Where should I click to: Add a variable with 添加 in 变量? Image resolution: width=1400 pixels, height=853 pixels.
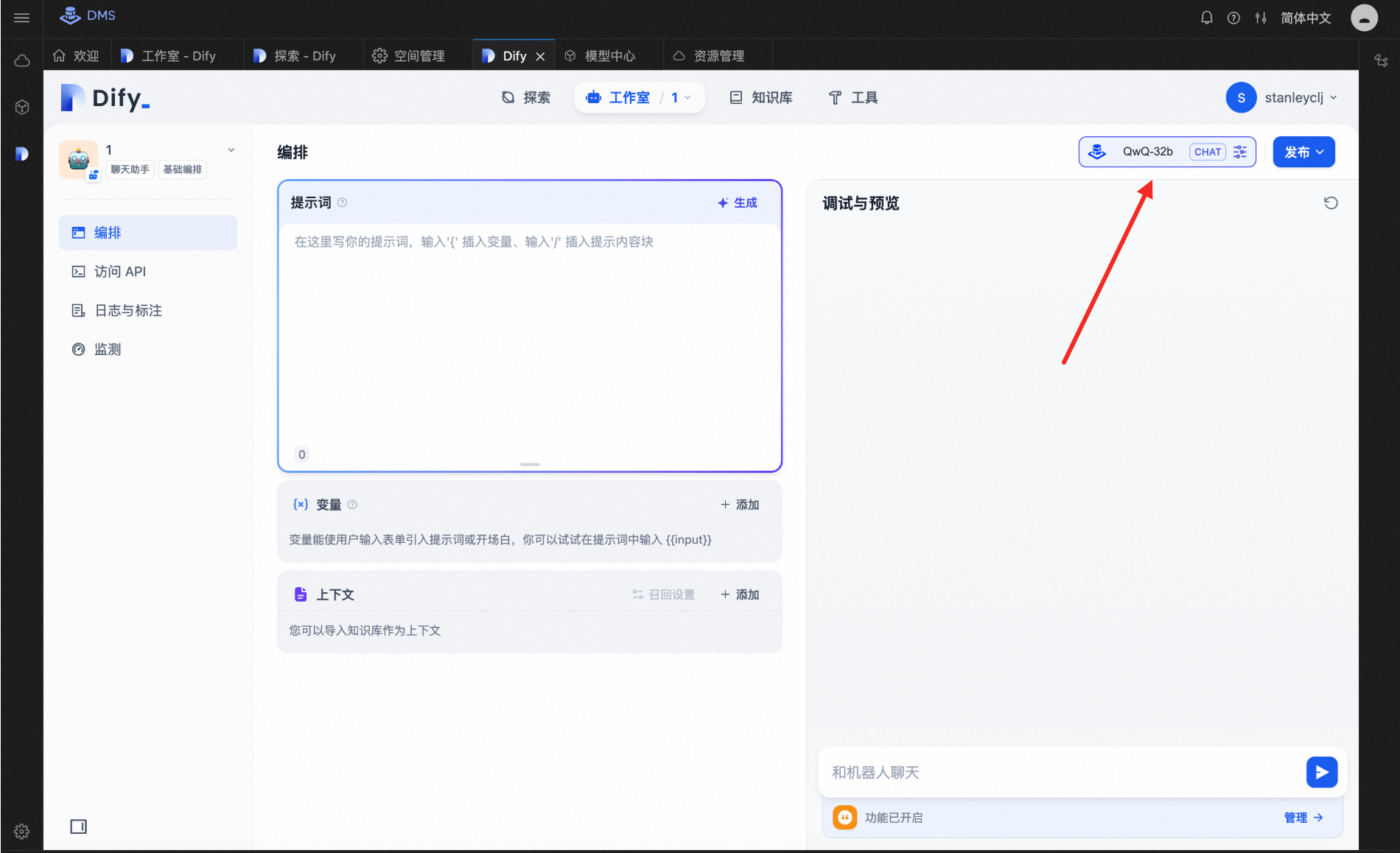(740, 505)
